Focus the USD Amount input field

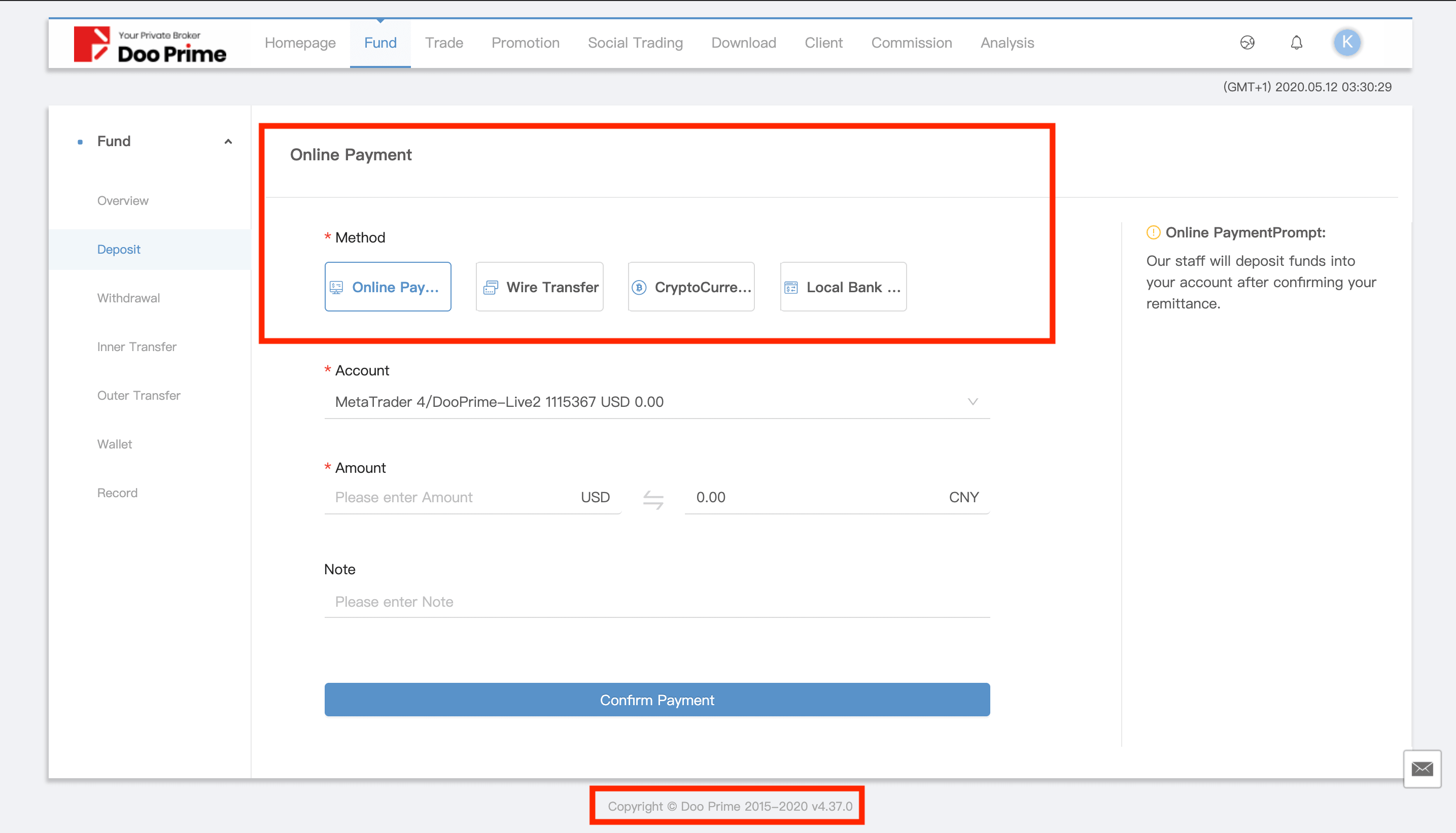(472, 497)
